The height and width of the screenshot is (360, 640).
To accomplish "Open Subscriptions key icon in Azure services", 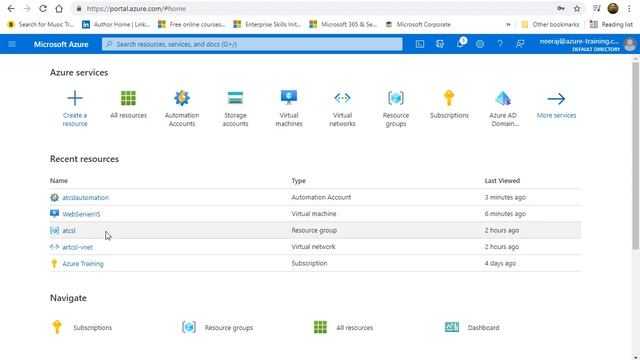I will (449, 98).
